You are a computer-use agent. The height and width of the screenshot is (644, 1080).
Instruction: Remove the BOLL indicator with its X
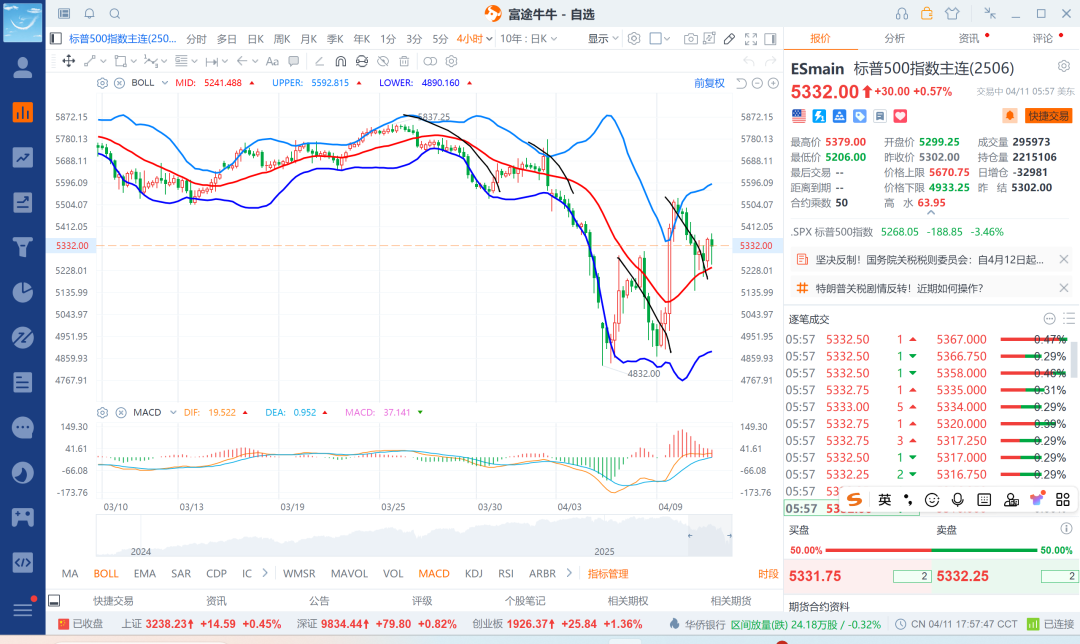(119, 83)
